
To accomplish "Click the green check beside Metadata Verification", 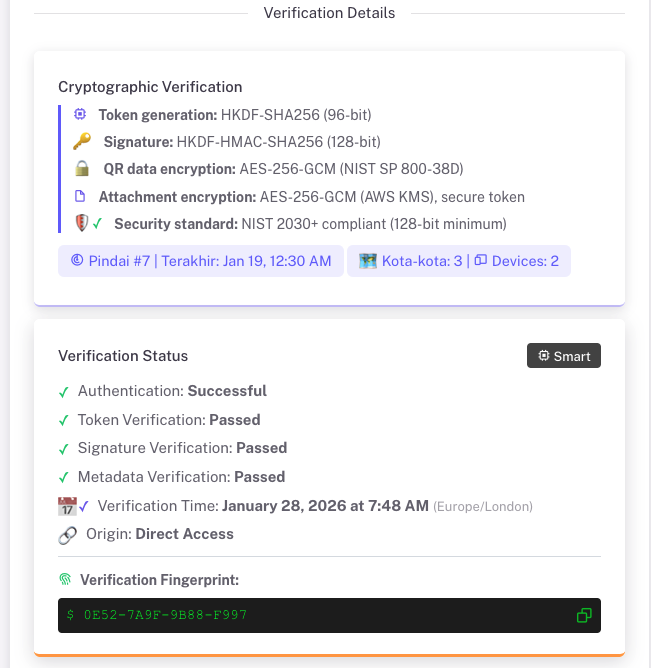I will [63, 477].
